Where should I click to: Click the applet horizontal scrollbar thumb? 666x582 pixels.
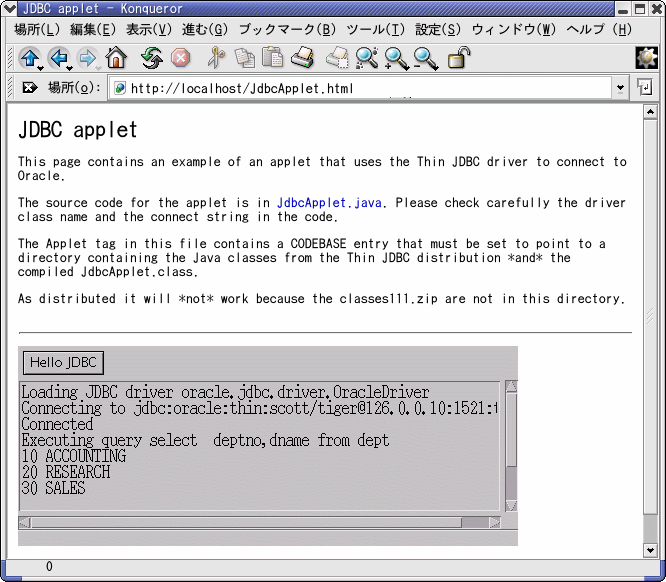pos(246,523)
